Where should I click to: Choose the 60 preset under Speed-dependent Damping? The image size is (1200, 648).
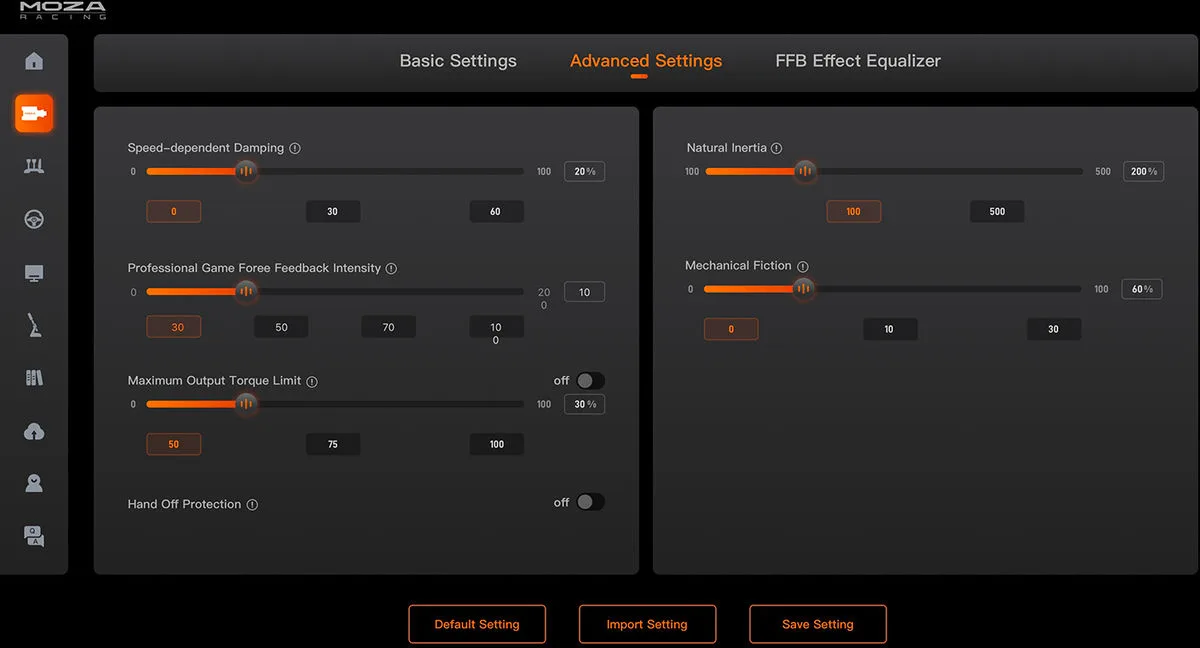point(496,212)
